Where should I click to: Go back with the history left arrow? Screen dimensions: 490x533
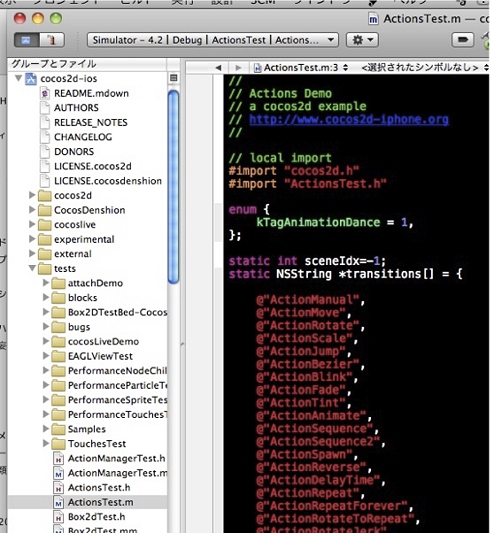(x=218, y=68)
